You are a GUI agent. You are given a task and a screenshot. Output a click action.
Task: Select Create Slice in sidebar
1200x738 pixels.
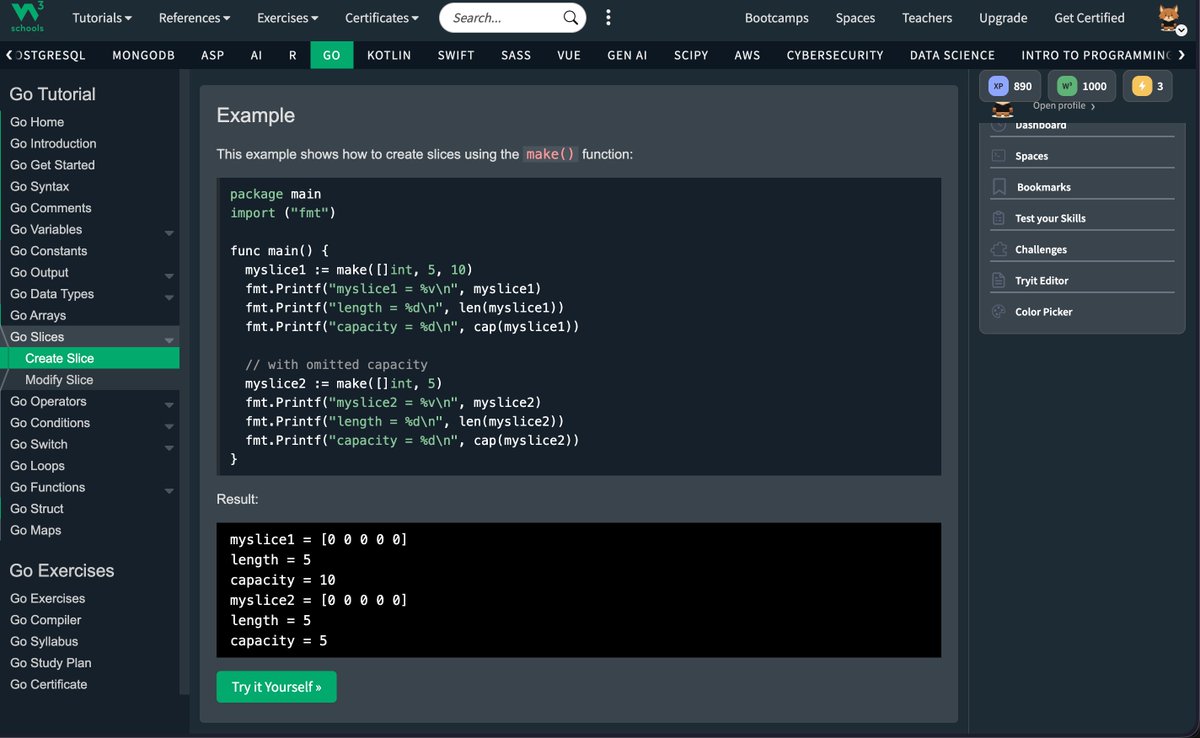90,358
